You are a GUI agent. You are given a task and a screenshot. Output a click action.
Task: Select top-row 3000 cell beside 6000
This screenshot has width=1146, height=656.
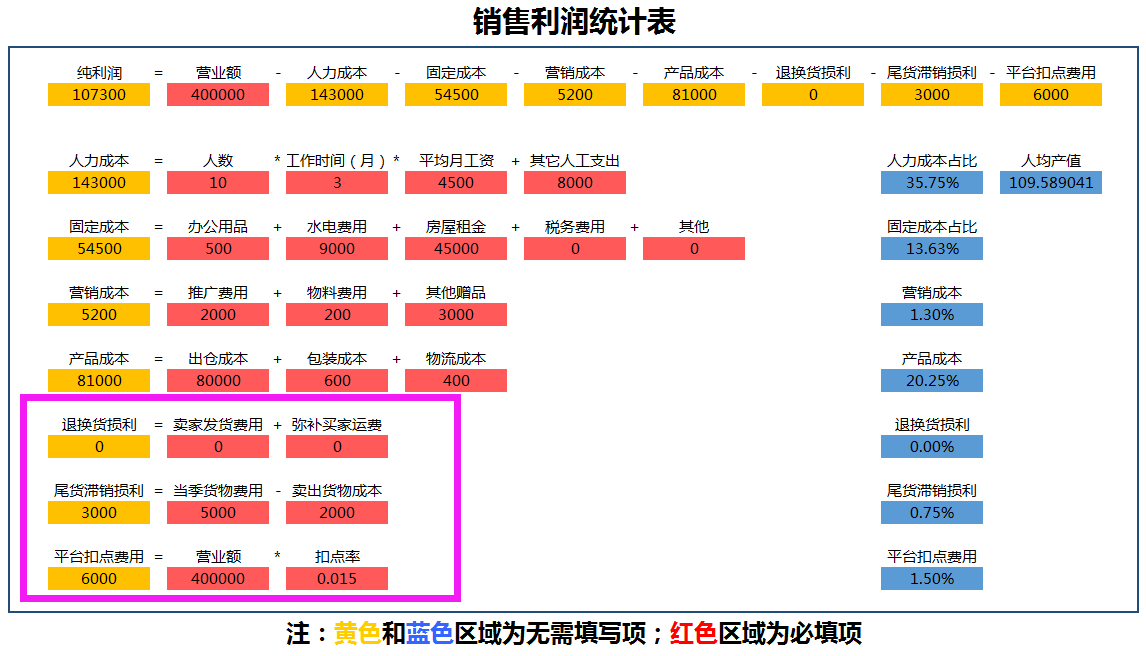[932, 95]
